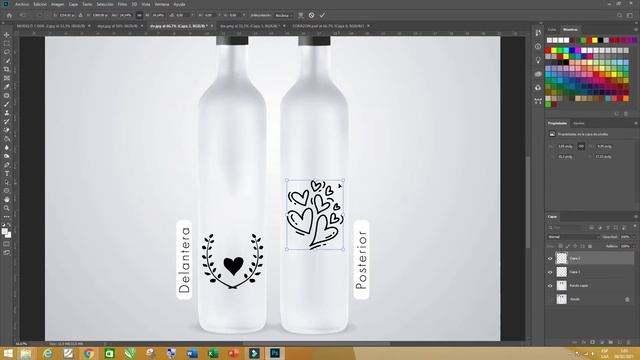Image resolution: width=640 pixels, height=360 pixels.
Task: Open the Opacidad value dropdown arrow
Action: 633,237
